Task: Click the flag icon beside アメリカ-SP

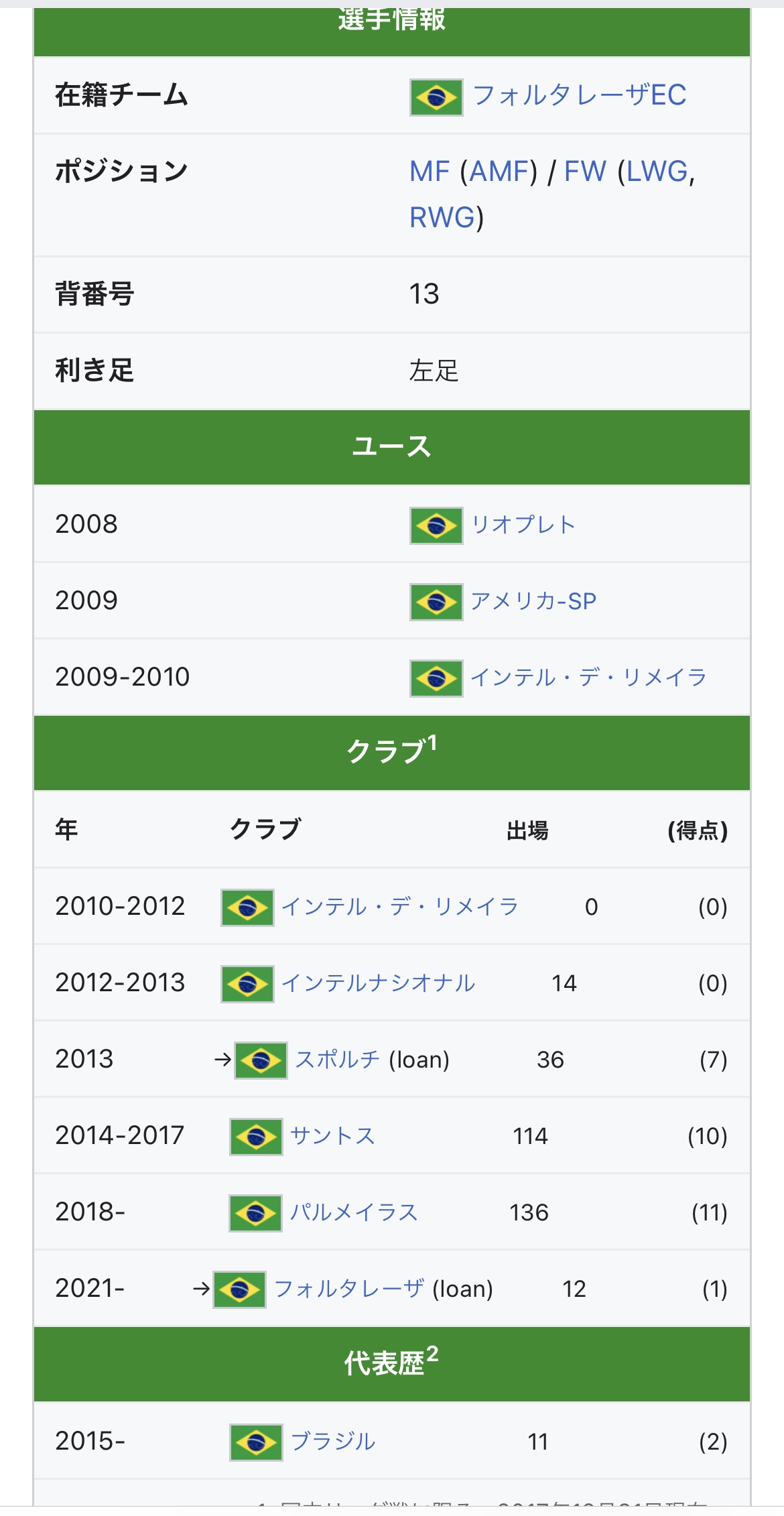Action: pos(436,602)
